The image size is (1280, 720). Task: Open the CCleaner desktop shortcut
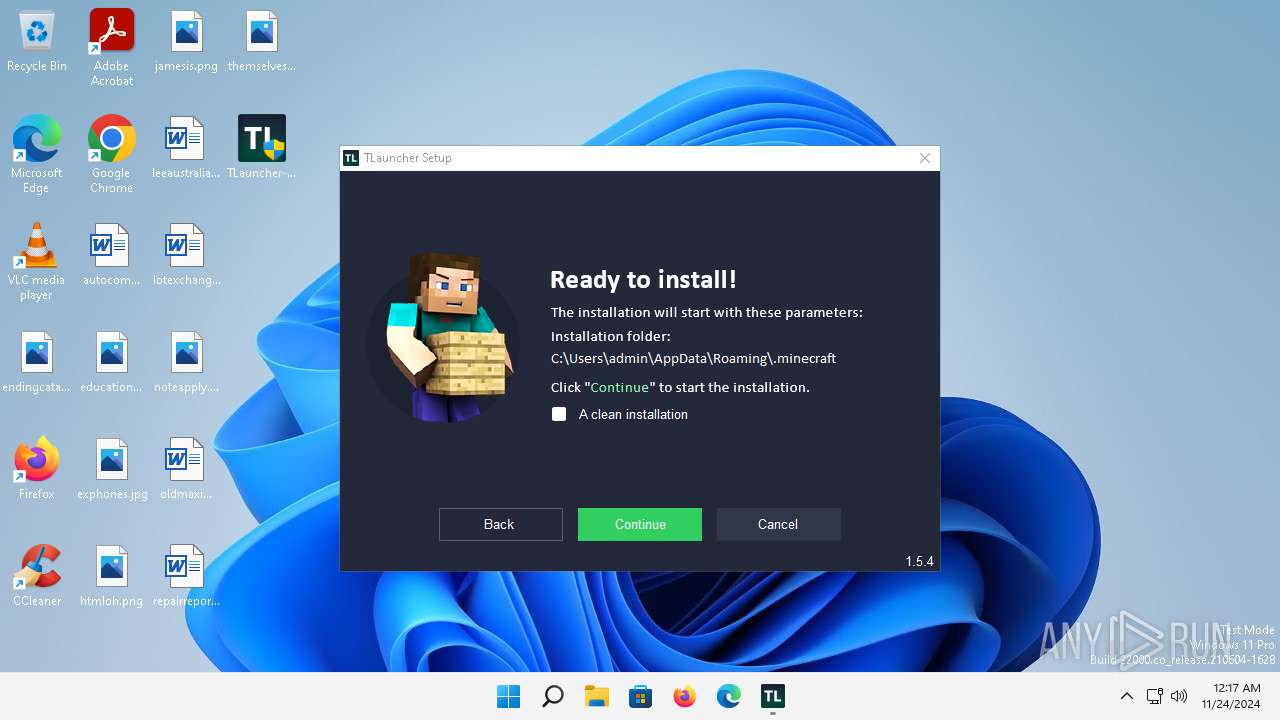point(37,576)
